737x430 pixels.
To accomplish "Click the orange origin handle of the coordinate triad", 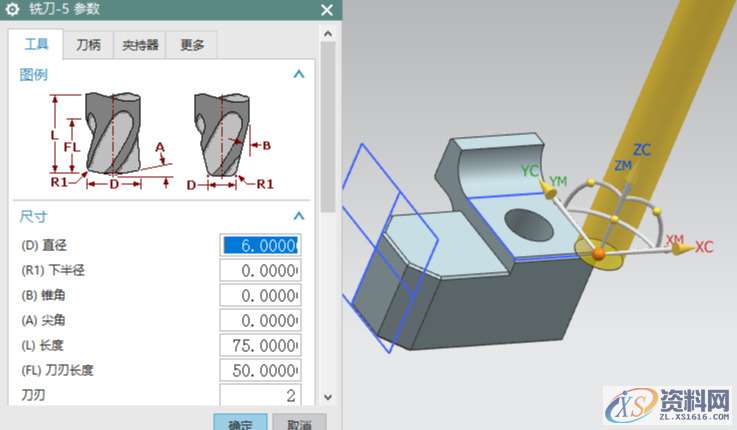I will click(x=598, y=256).
